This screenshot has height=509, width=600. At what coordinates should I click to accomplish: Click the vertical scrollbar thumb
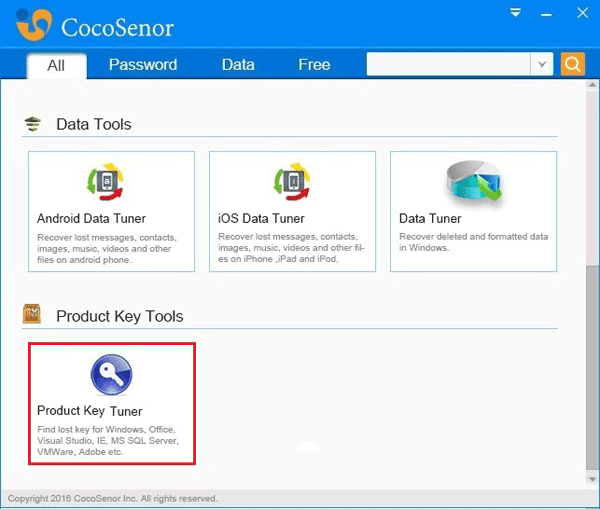coord(592,366)
